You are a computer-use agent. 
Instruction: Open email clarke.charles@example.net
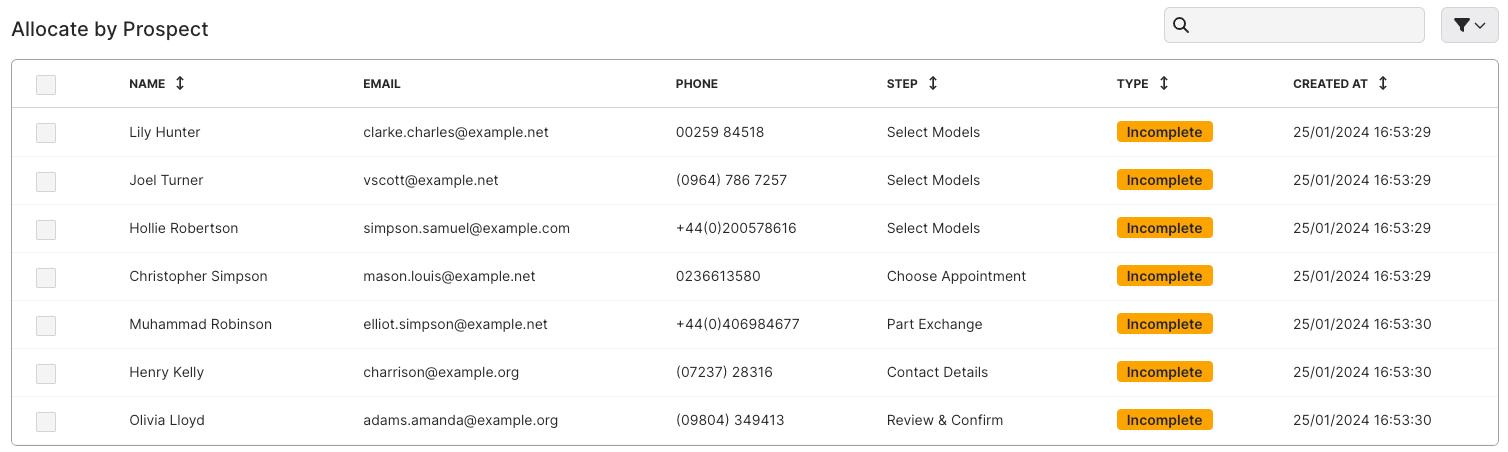click(x=455, y=132)
